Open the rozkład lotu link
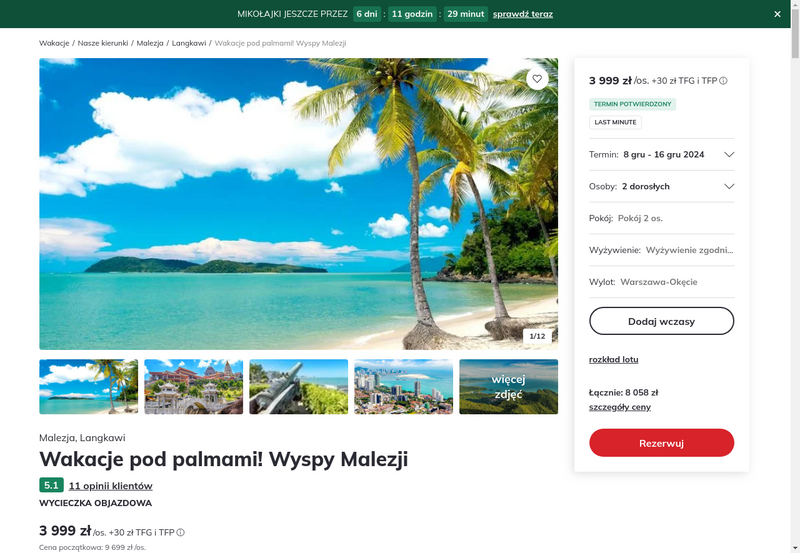Screen dimensions: 800x553 613,359
